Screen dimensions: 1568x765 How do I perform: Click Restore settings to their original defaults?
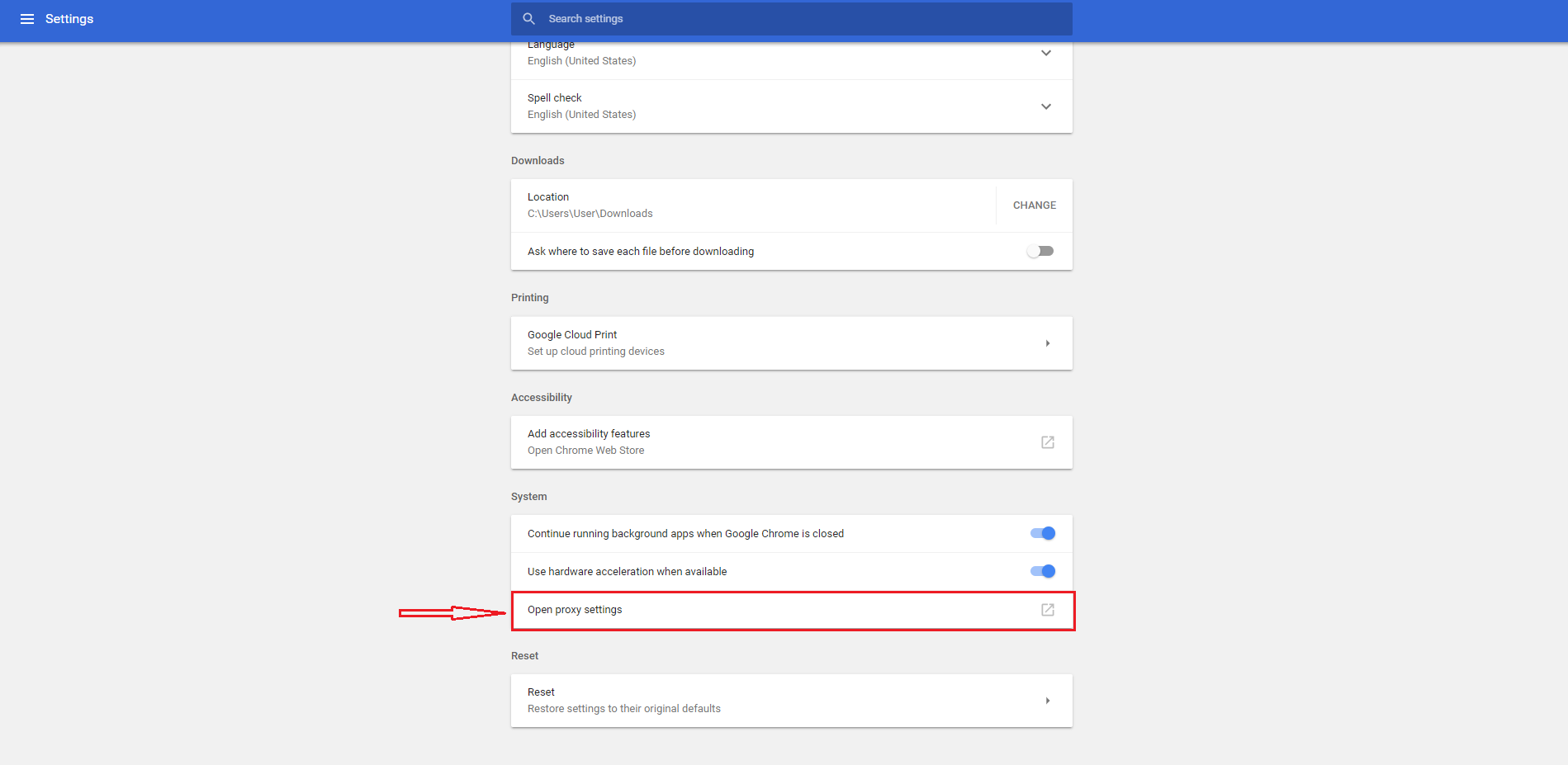pos(624,709)
